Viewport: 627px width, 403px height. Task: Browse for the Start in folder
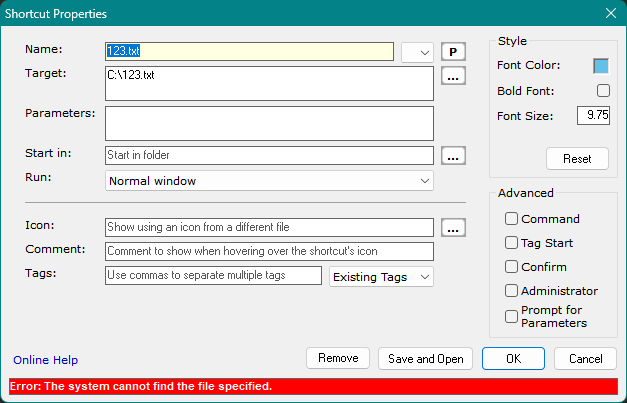(x=454, y=156)
